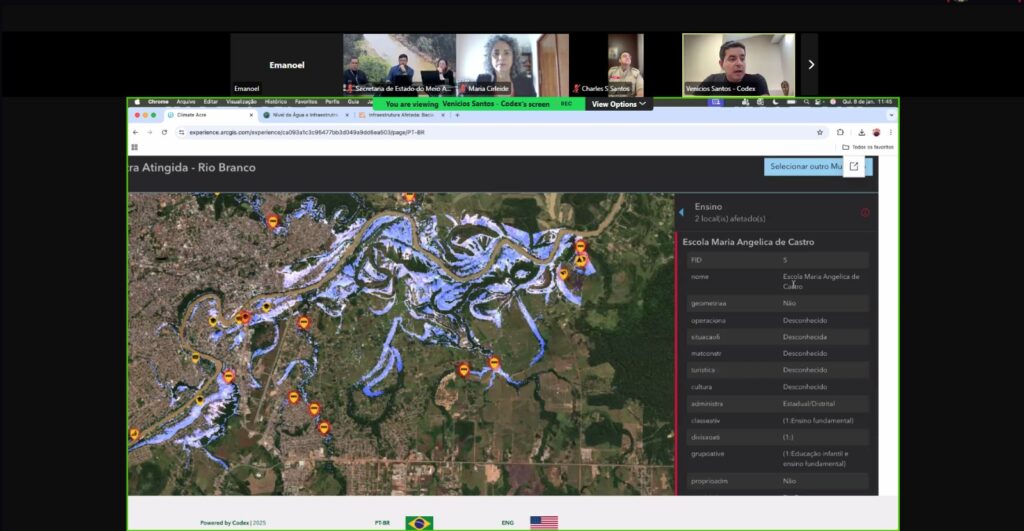Open the Chrome downloads icon
This screenshot has width=1024, height=531.
[x=857, y=132]
